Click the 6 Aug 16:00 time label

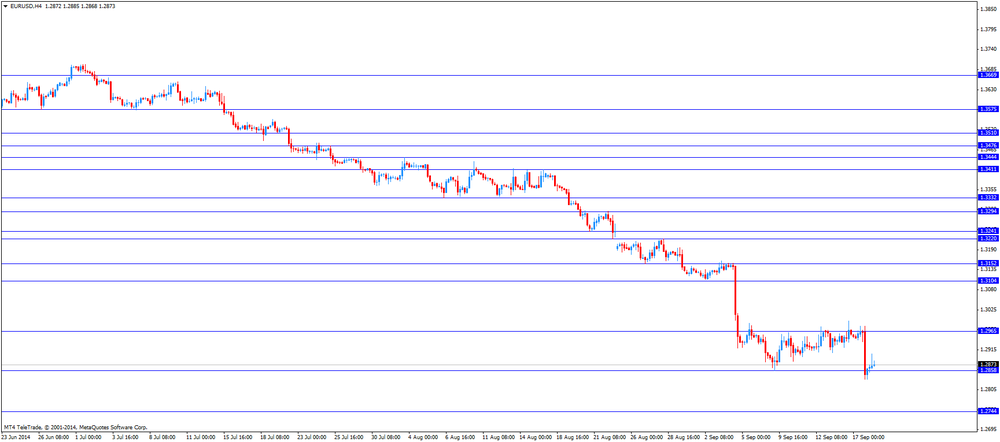tap(460, 438)
